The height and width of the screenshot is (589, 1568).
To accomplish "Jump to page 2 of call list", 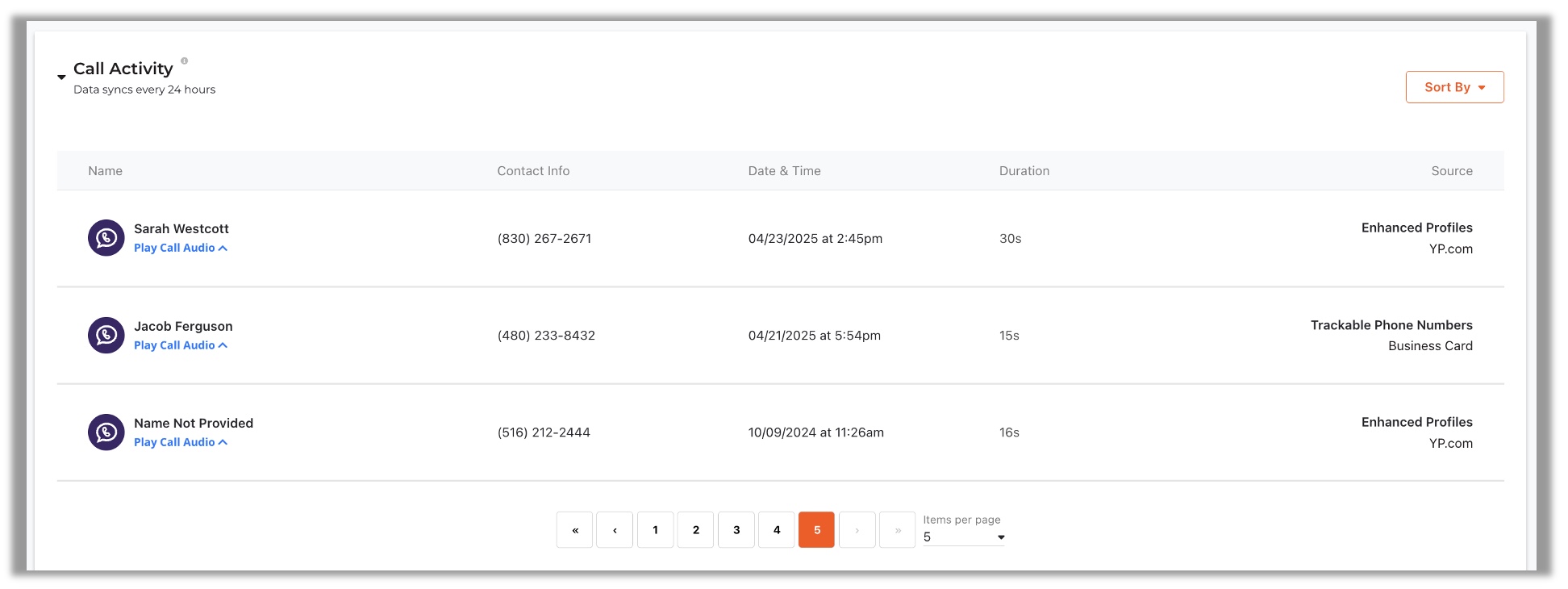I will [x=695, y=530].
